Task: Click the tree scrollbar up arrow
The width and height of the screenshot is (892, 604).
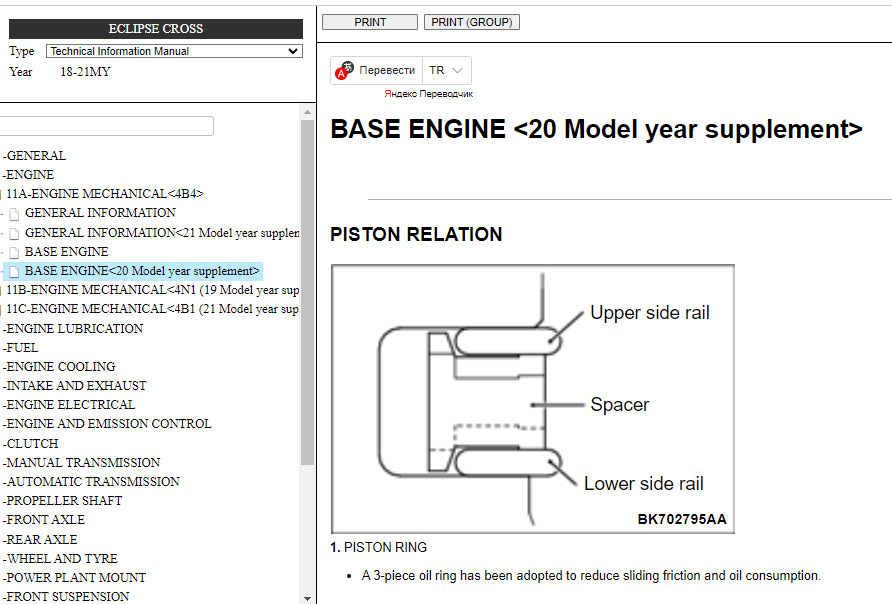Action: 307,112
